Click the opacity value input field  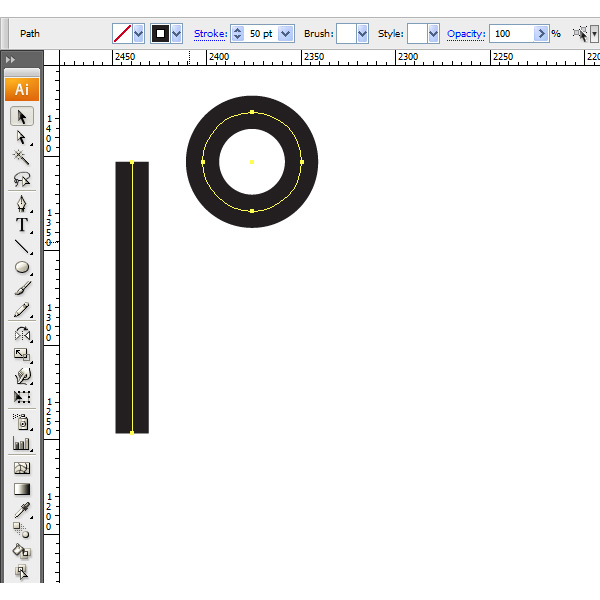511,34
